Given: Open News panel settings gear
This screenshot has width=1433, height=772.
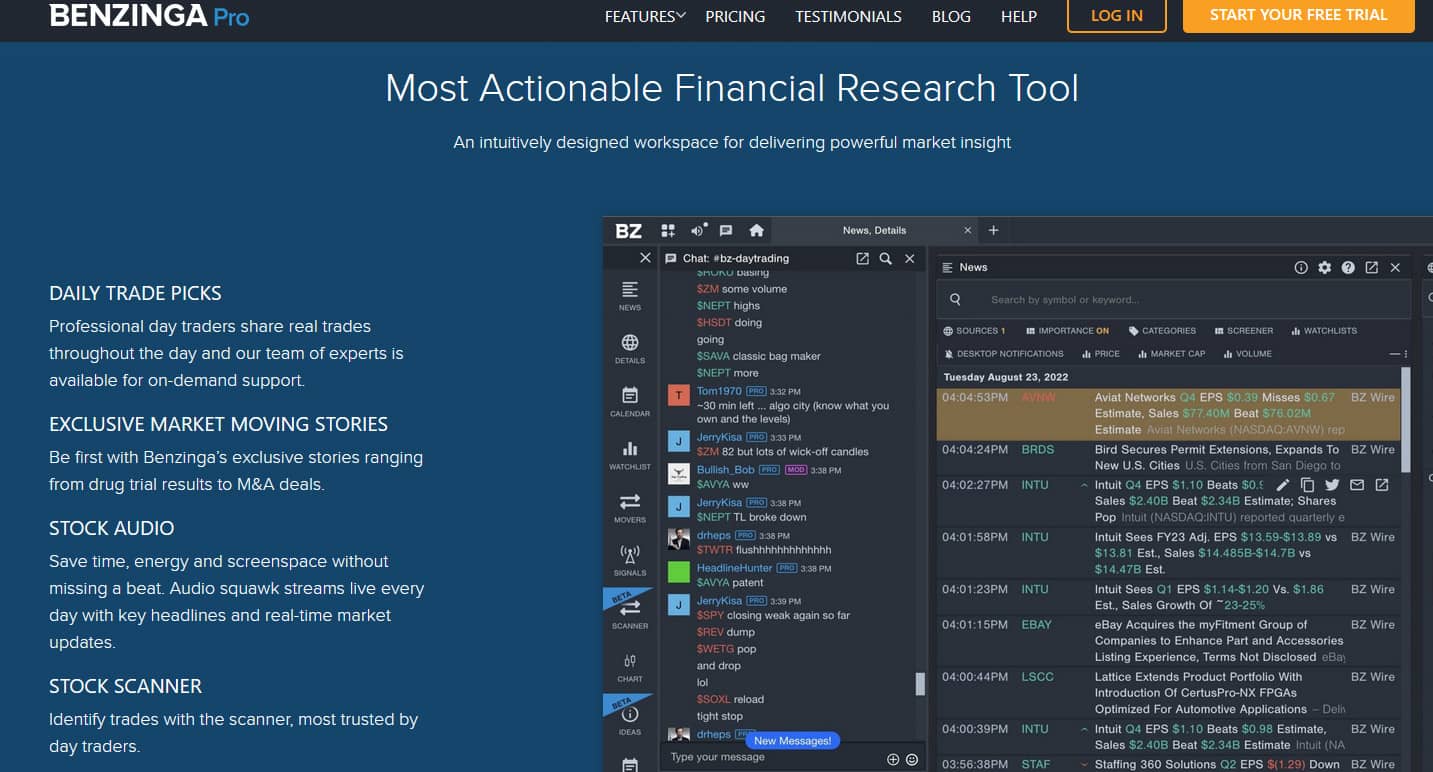Looking at the screenshot, I should click(x=1325, y=267).
